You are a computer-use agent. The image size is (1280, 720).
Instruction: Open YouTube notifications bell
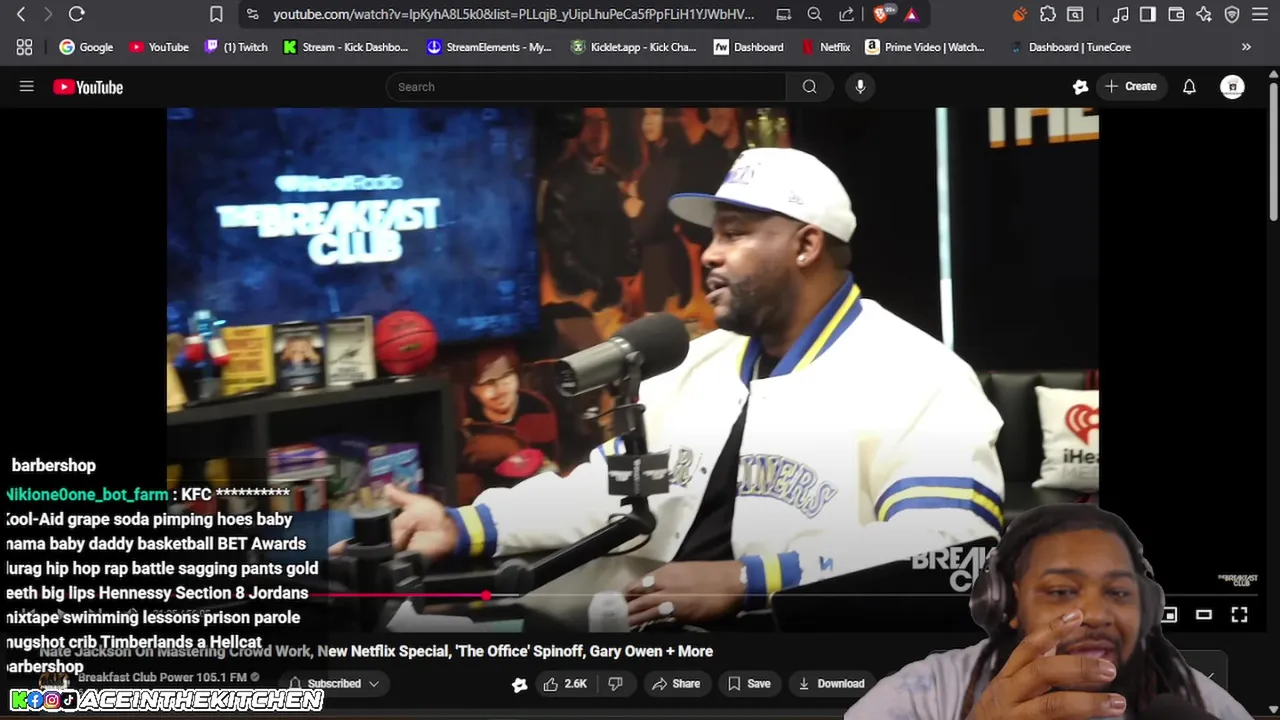[1189, 87]
